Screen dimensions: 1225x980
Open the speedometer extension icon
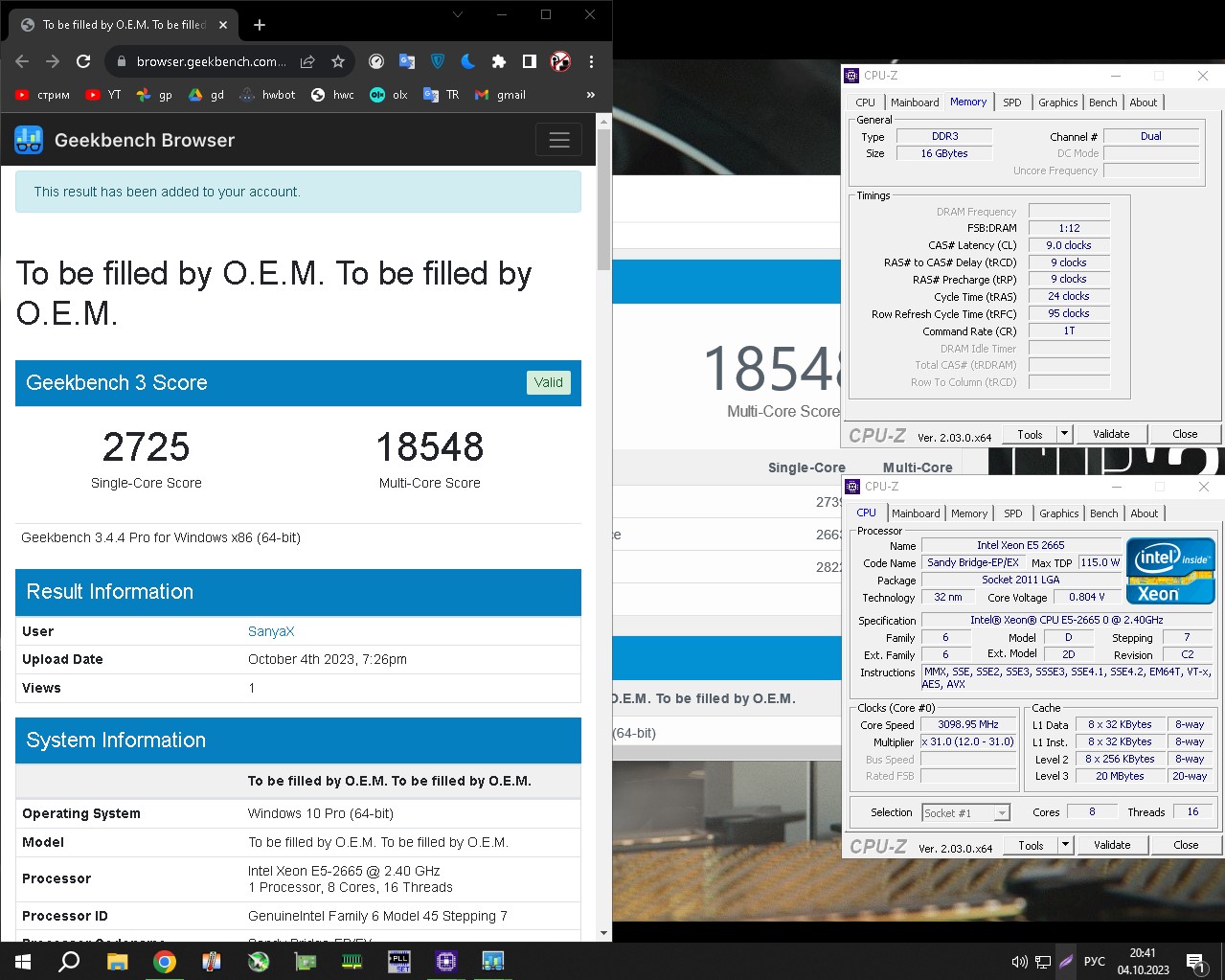coord(376,61)
